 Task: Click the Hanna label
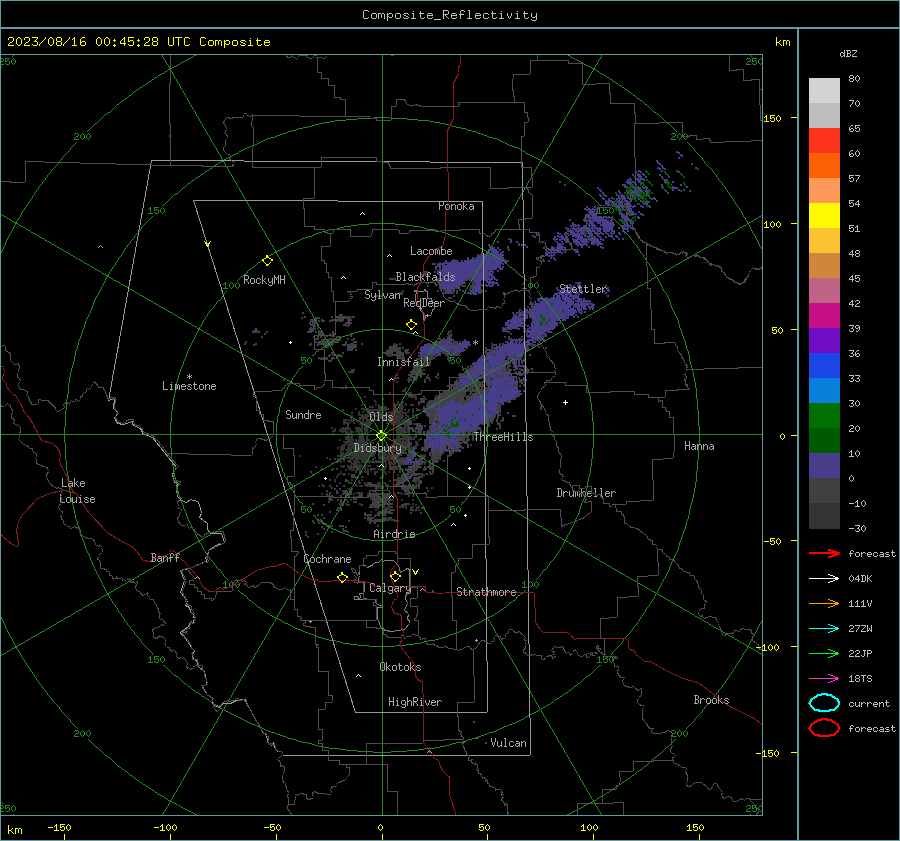click(699, 446)
